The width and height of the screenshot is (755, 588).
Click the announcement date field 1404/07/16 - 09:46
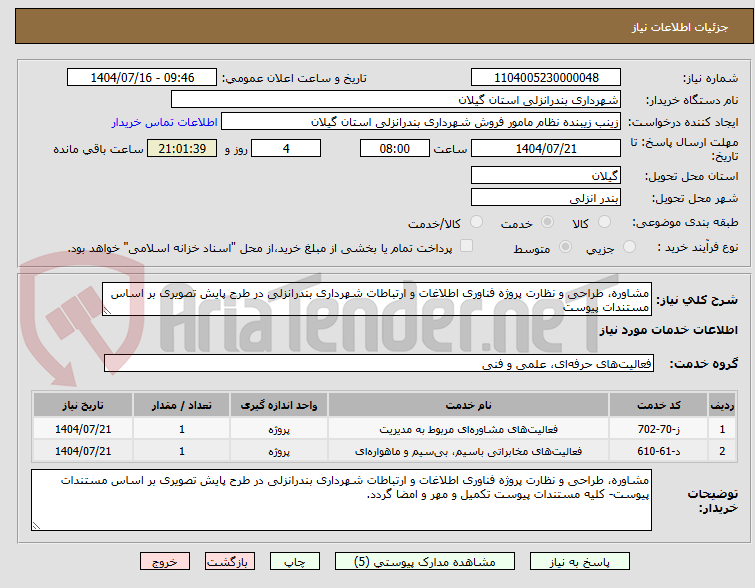tap(142, 78)
